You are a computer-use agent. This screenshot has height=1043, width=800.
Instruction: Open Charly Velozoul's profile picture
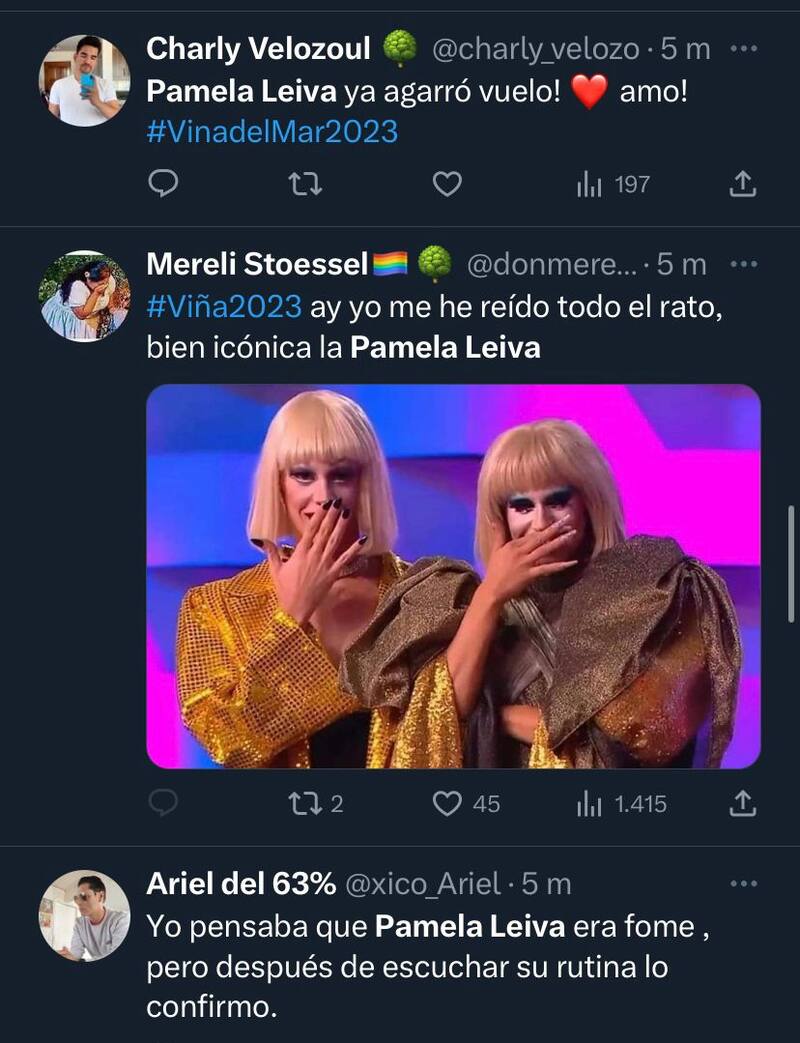point(84,79)
